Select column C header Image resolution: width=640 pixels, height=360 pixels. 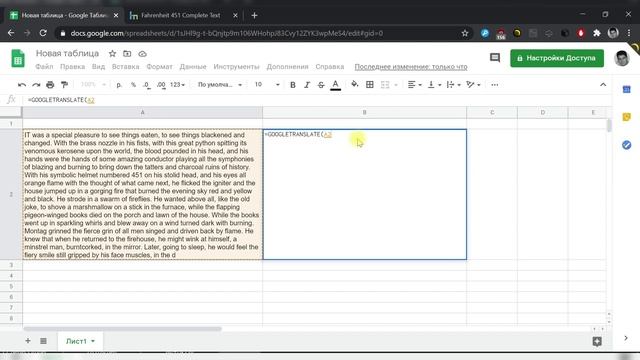[x=492, y=112]
